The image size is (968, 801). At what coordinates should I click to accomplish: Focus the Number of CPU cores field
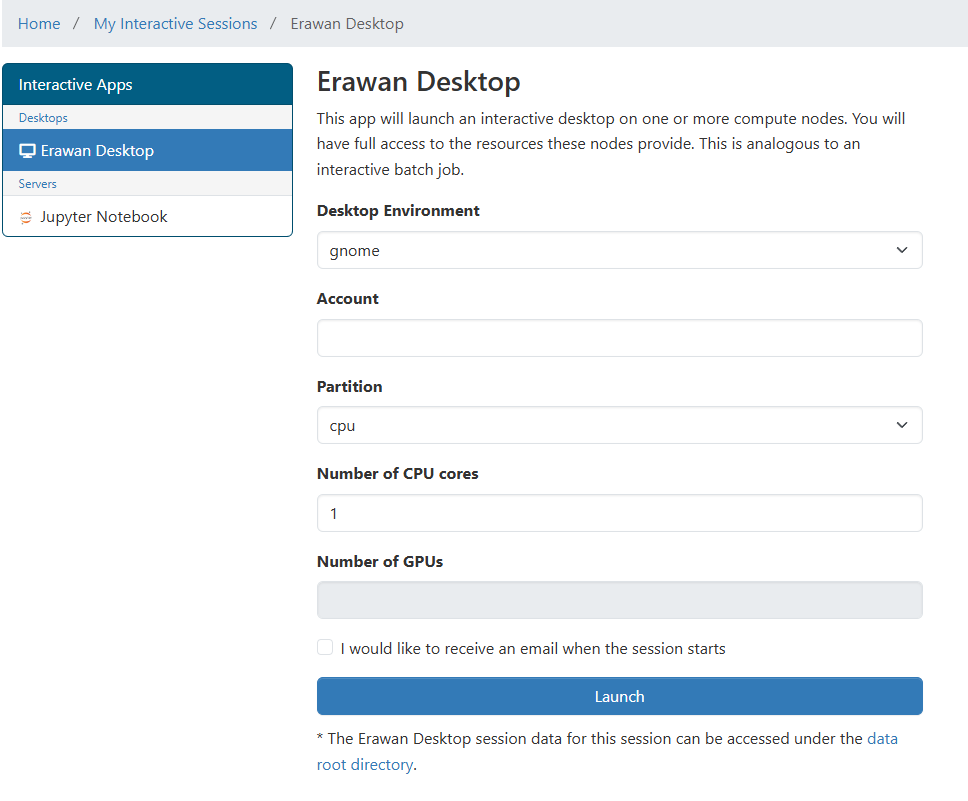619,513
